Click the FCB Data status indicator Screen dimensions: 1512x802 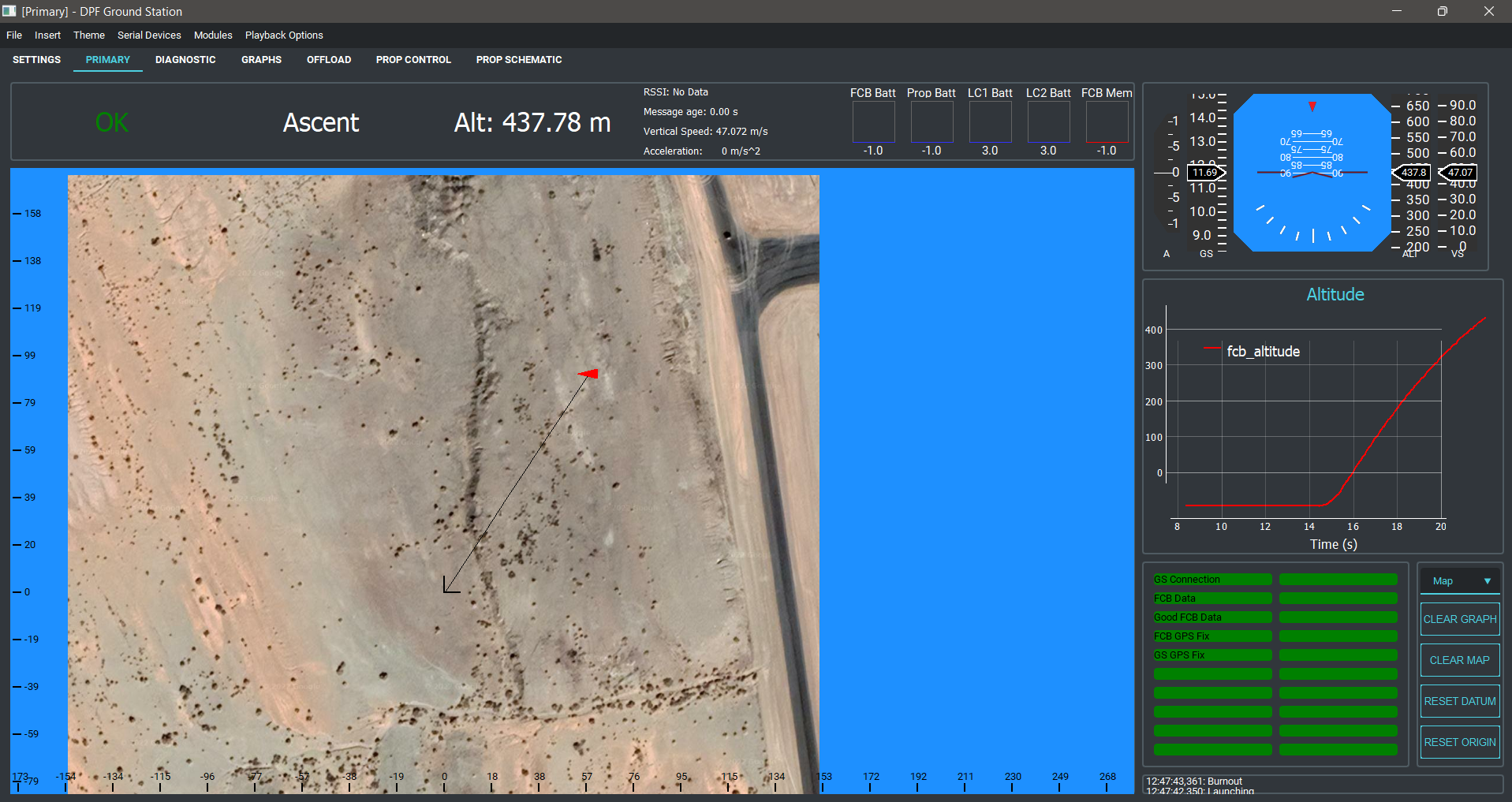[x=1212, y=599]
